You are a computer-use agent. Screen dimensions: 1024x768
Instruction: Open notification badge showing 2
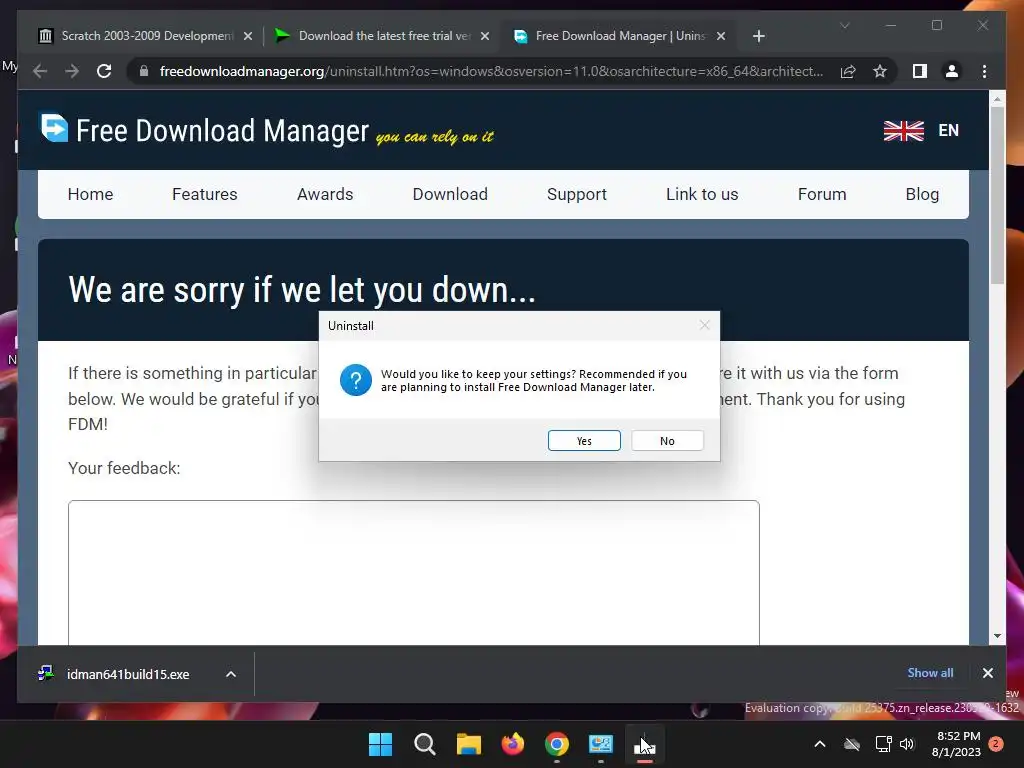pyautogui.click(x=996, y=744)
